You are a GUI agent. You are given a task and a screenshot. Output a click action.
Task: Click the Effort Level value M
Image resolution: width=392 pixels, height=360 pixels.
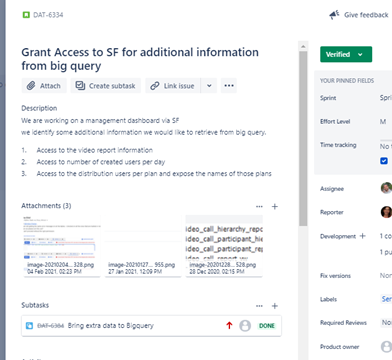pos(383,122)
